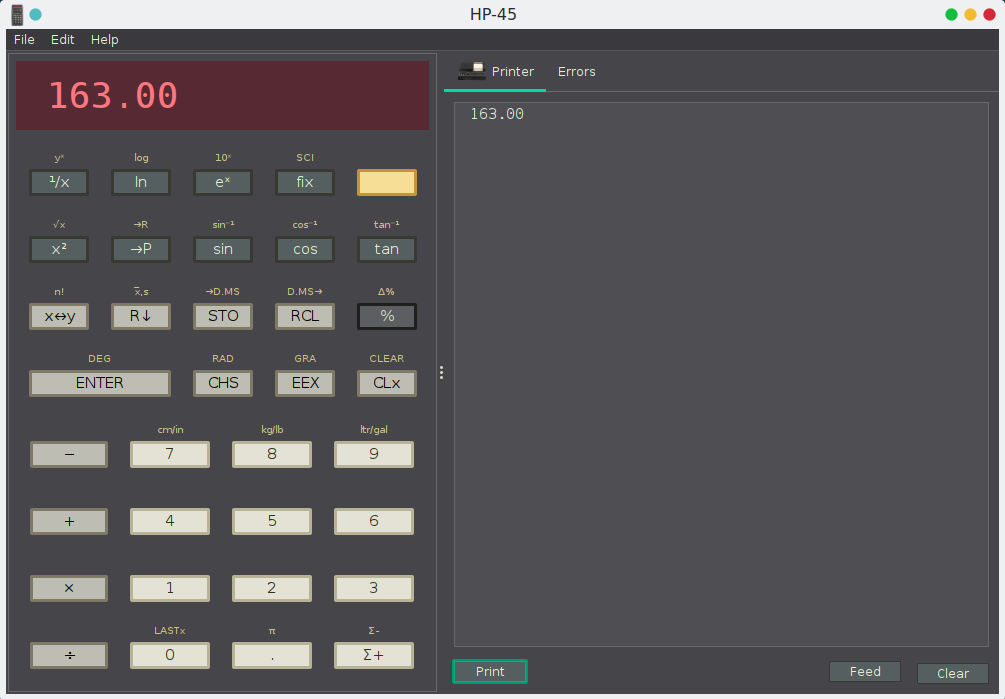1005x699 pixels.
Task: Click the minus (−) key
Action: click(x=69, y=454)
